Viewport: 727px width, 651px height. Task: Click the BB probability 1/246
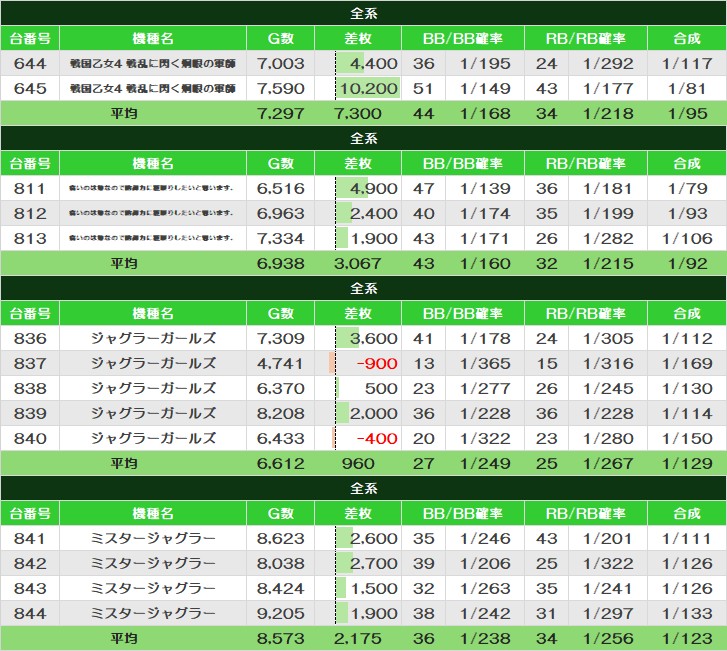tap(485, 539)
